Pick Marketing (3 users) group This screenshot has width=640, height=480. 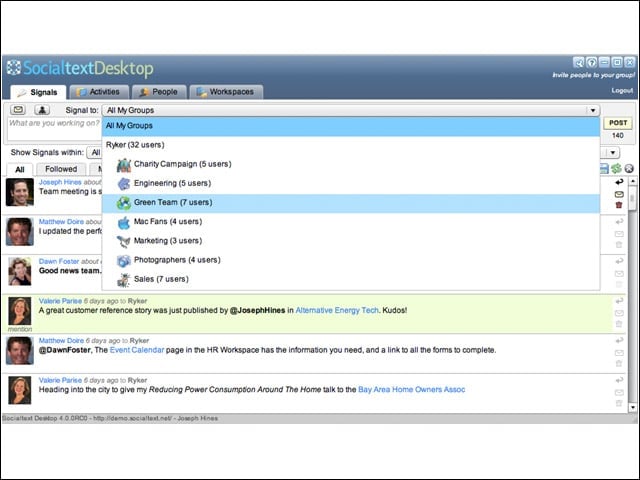click(351, 241)
